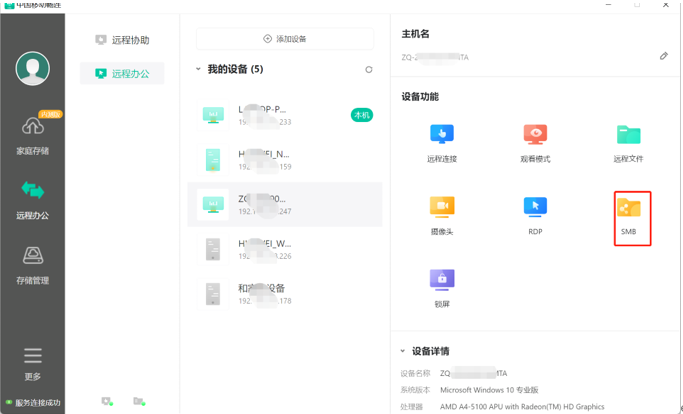This screenshot has width=683, height=414.
Task: Click the 摄像头 camera icon
Action: (441, 208)
